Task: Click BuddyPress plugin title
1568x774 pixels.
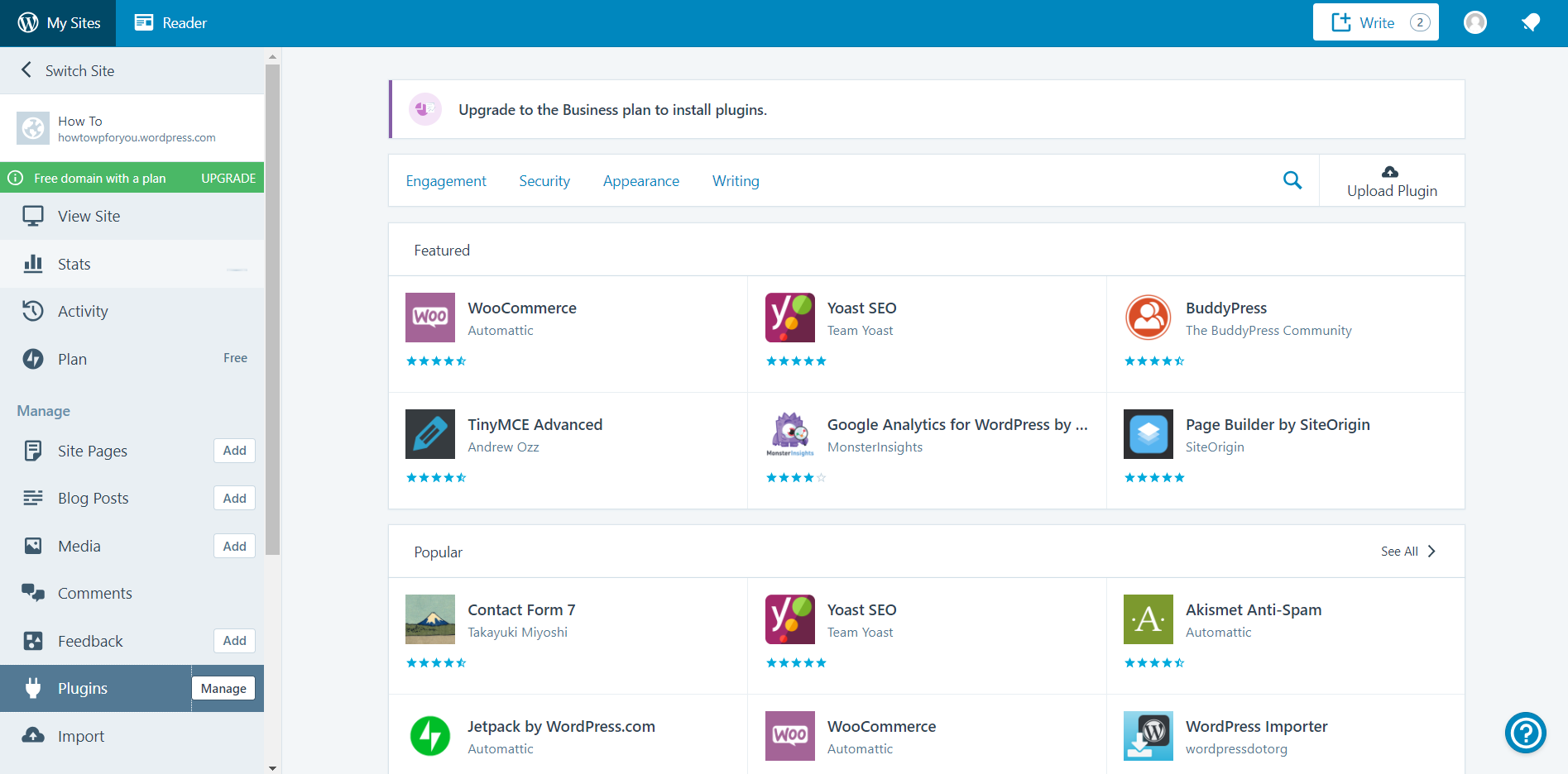Action: click(1226, 308)
